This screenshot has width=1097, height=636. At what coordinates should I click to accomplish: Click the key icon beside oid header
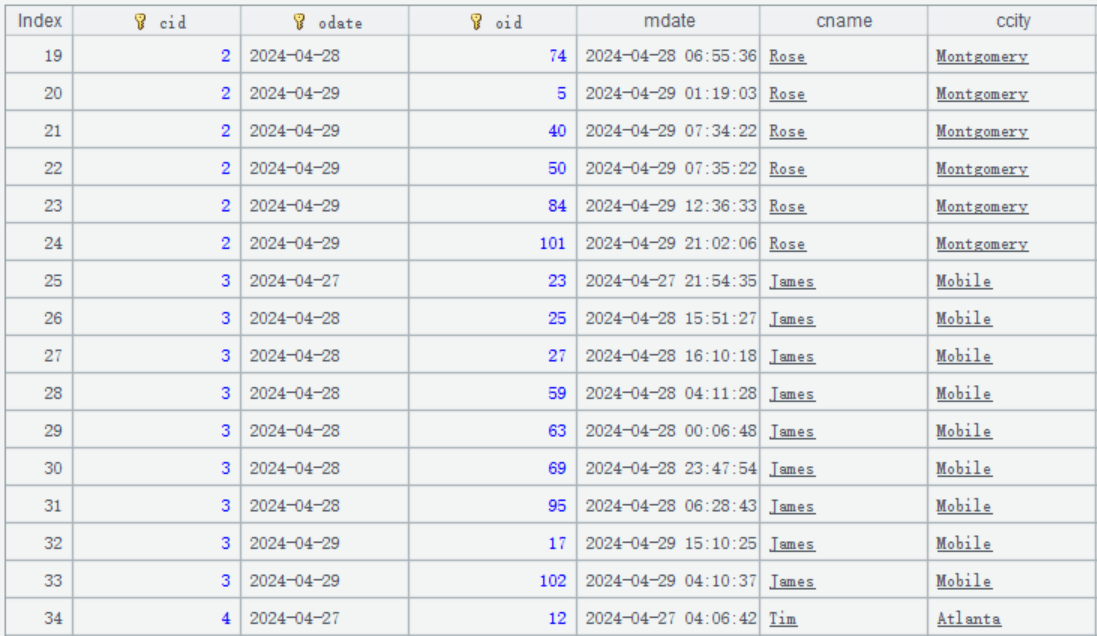tap(476, 22)
